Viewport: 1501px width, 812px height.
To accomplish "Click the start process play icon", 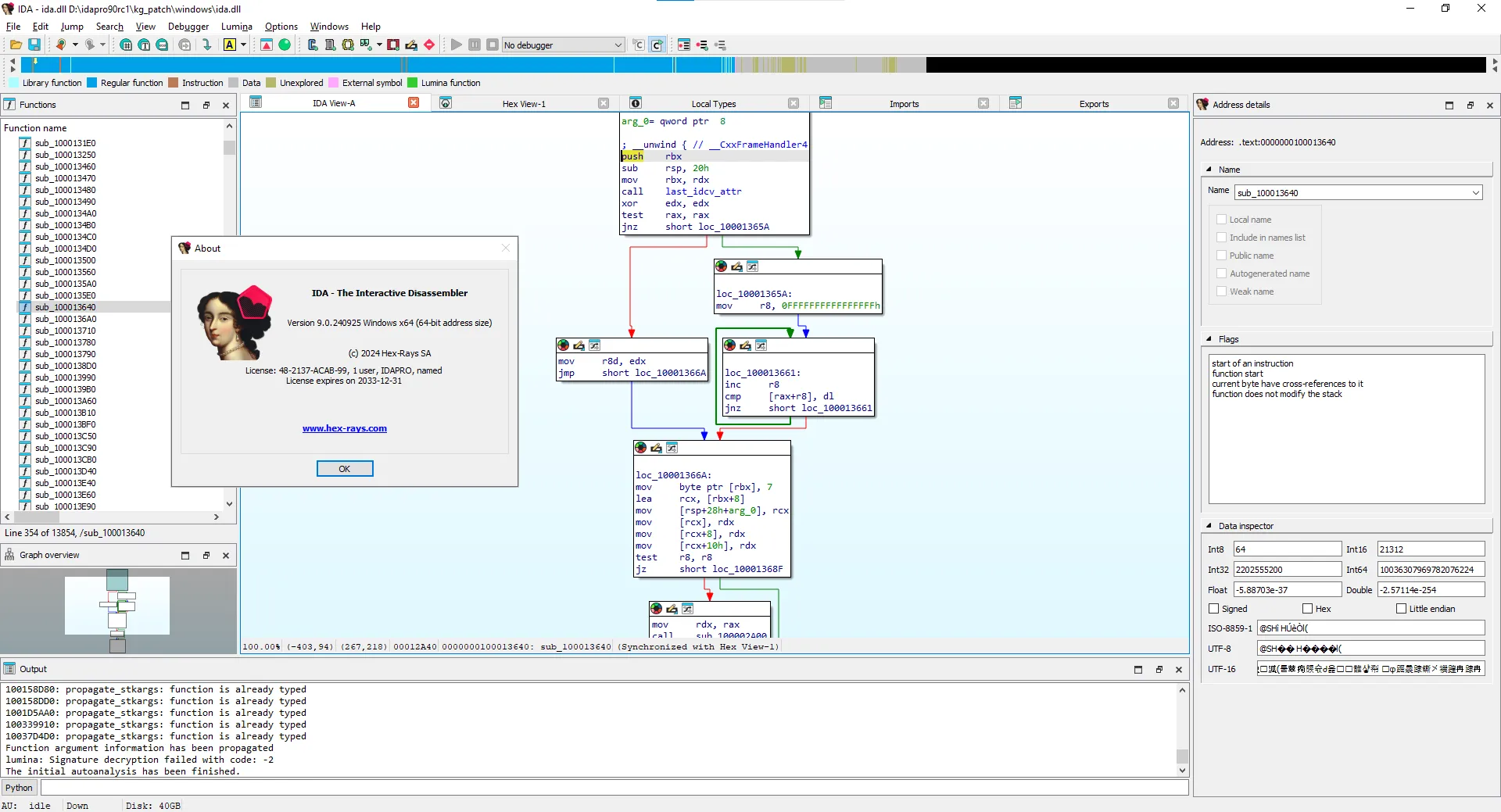I will [x=457, y=45].
